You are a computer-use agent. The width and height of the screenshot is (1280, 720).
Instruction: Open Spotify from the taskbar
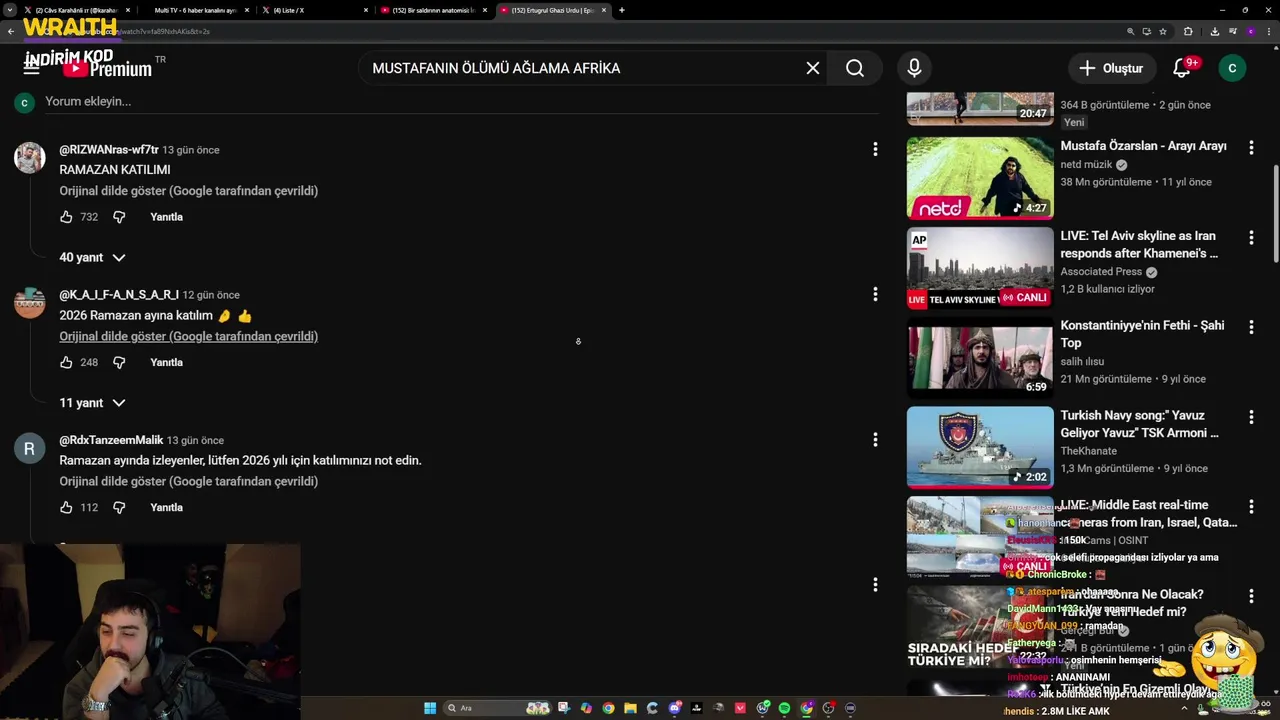point(784,708)
